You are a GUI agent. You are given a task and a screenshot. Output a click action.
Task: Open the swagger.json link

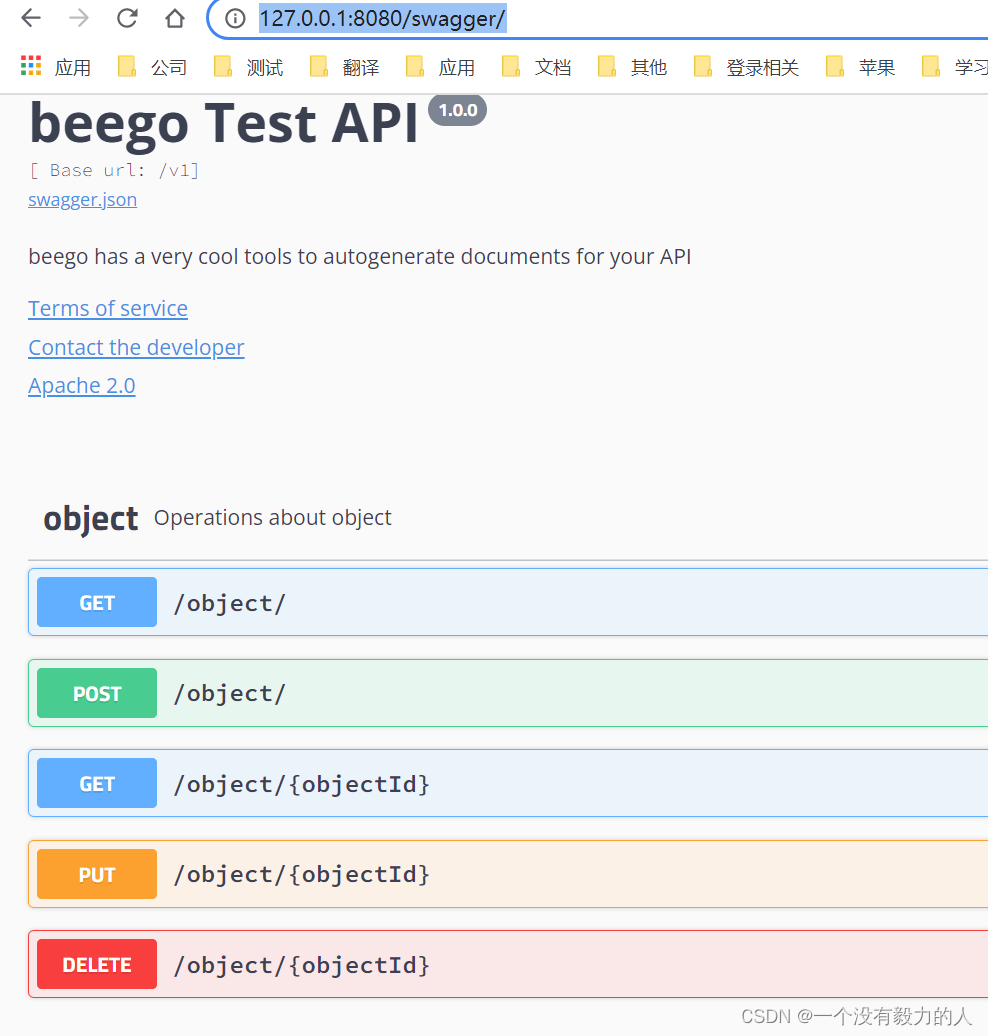83,200
